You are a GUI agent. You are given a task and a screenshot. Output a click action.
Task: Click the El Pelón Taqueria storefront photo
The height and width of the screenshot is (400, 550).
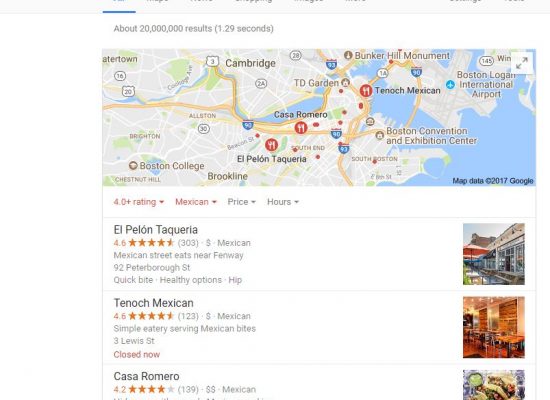494,254
